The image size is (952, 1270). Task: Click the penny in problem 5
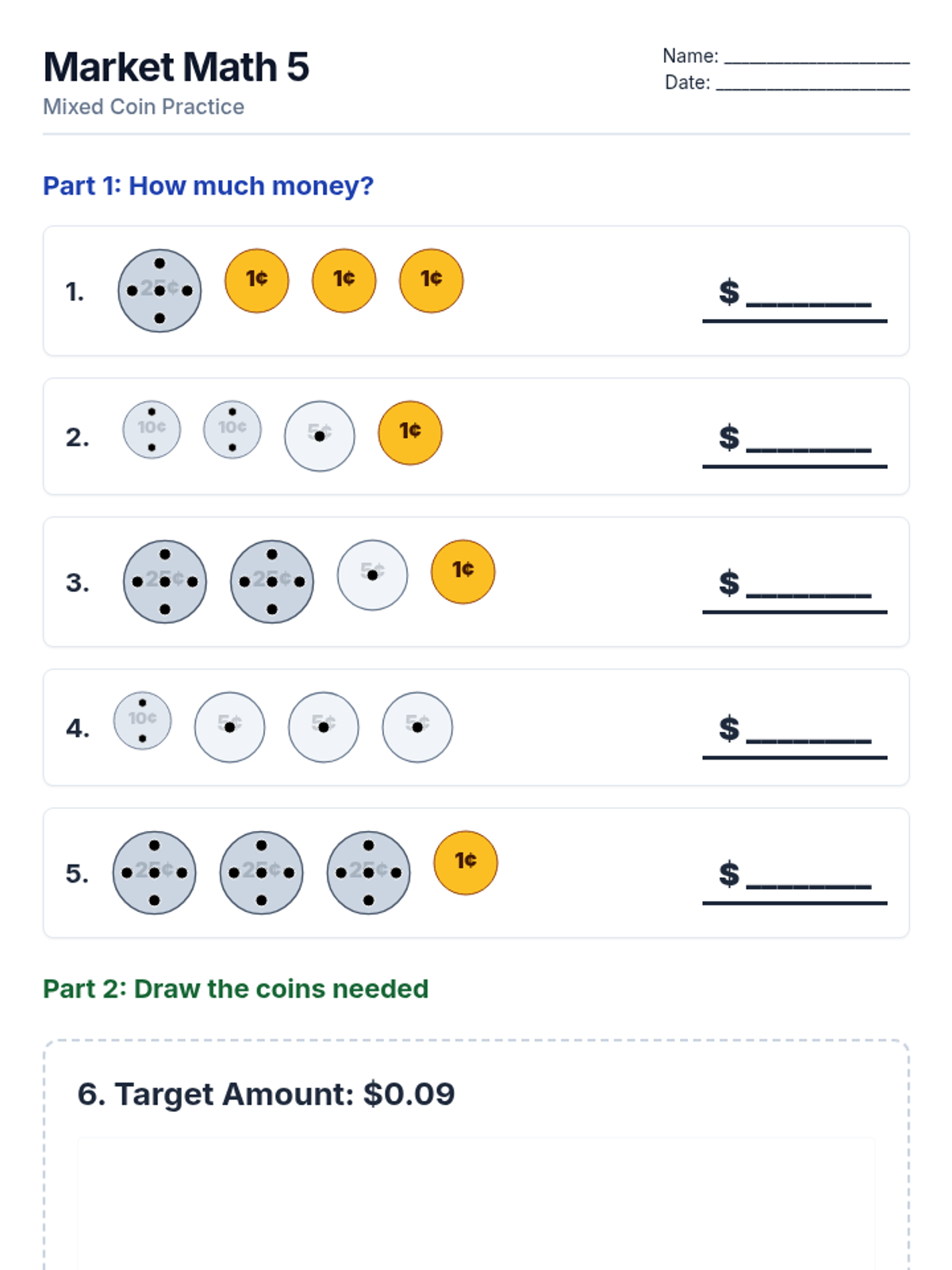pos(466,863)
